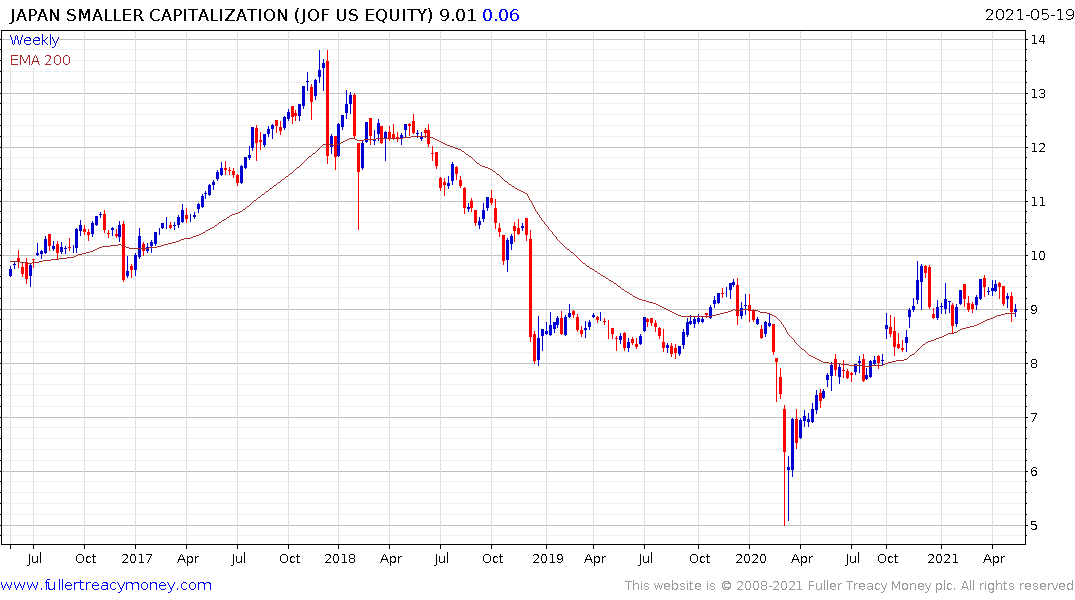This screenshot has height=600, width=1075.
Task: Click the 2021 time axis label
Action: click(x=943, y=558)
